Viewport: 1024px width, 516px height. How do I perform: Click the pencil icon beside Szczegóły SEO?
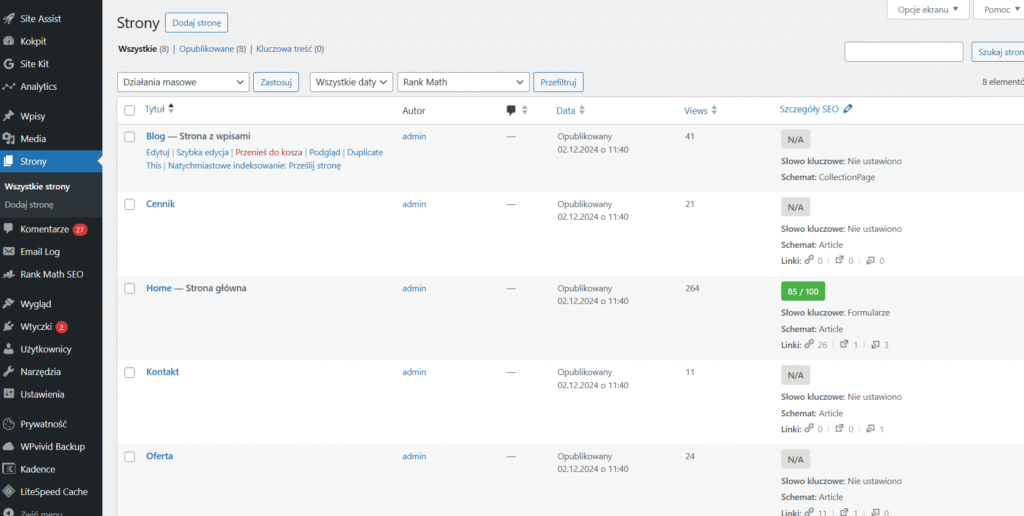coord(848,109)
